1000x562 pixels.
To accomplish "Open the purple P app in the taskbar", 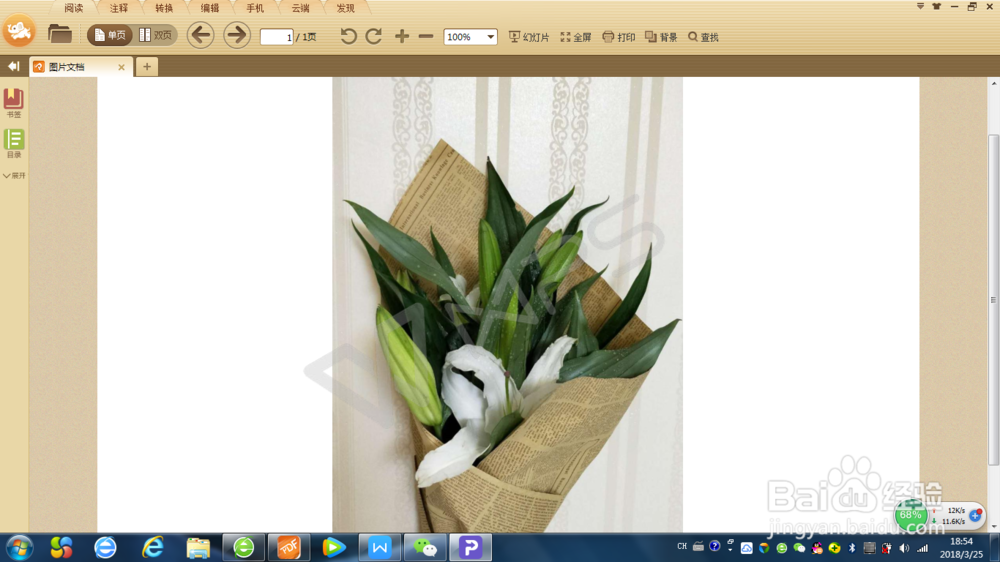I will point(471,547).
